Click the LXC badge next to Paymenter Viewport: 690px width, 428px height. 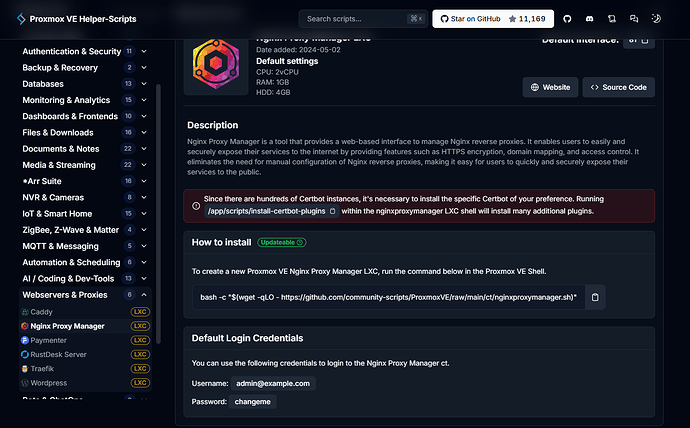click(140, 340)
